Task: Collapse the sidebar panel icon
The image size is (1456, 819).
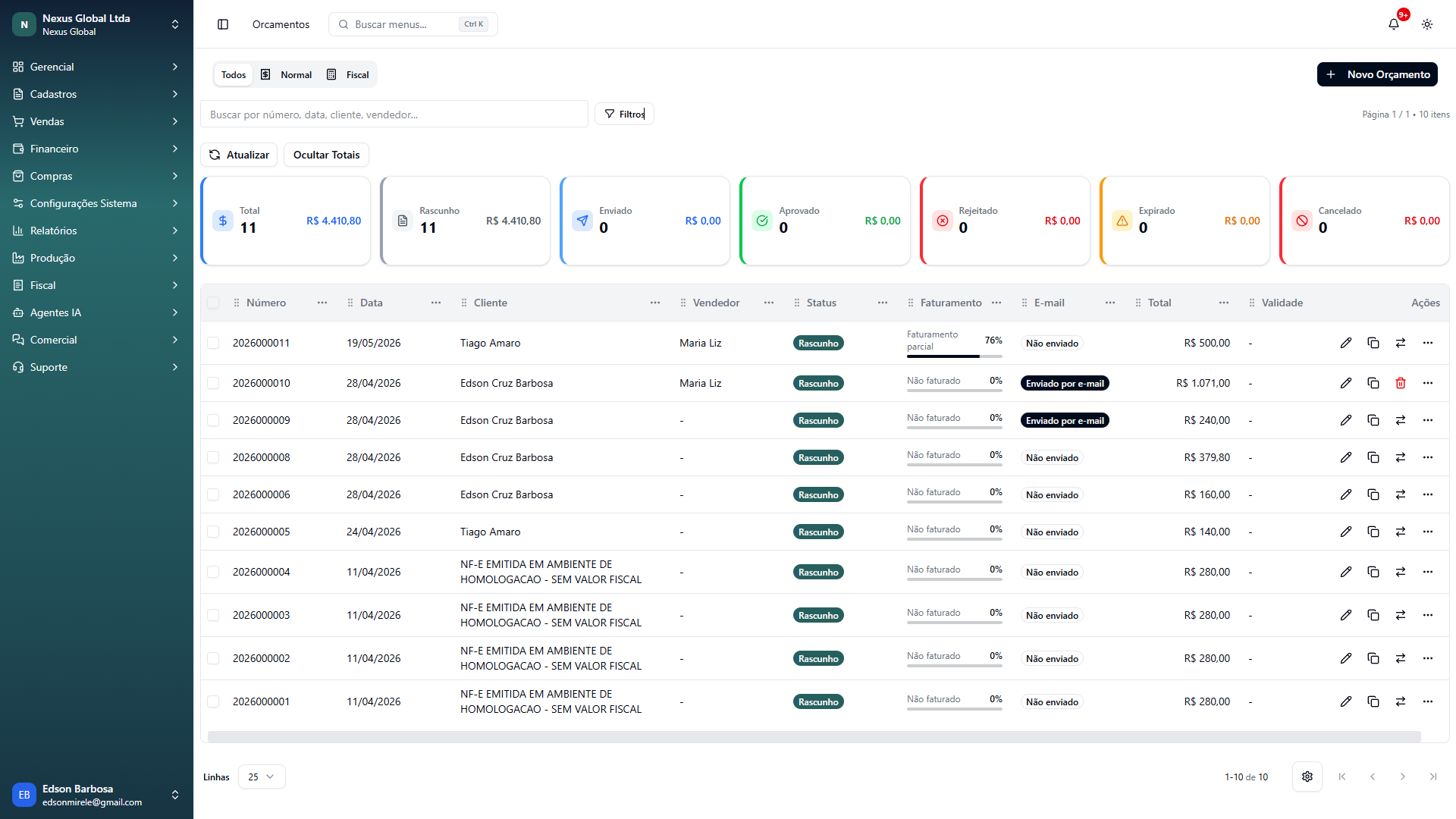Action: pos(223,24)
